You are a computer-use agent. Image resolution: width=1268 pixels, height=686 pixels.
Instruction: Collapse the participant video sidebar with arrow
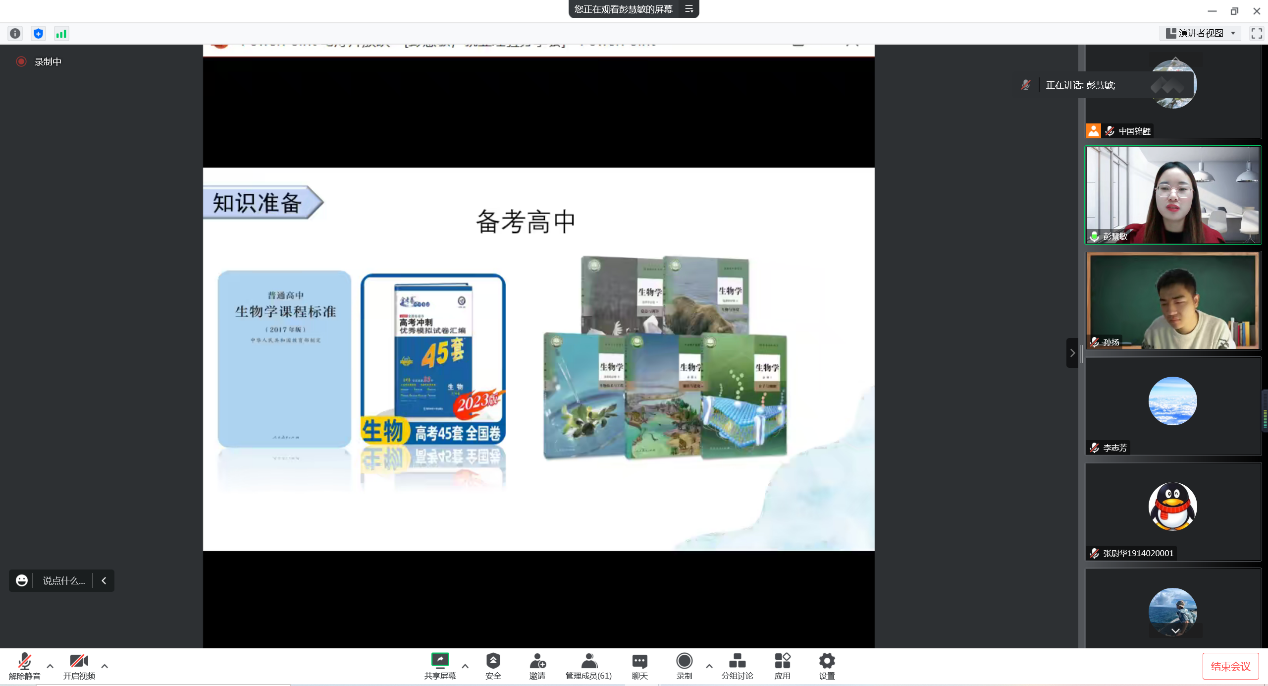(x=1072, y=353)
